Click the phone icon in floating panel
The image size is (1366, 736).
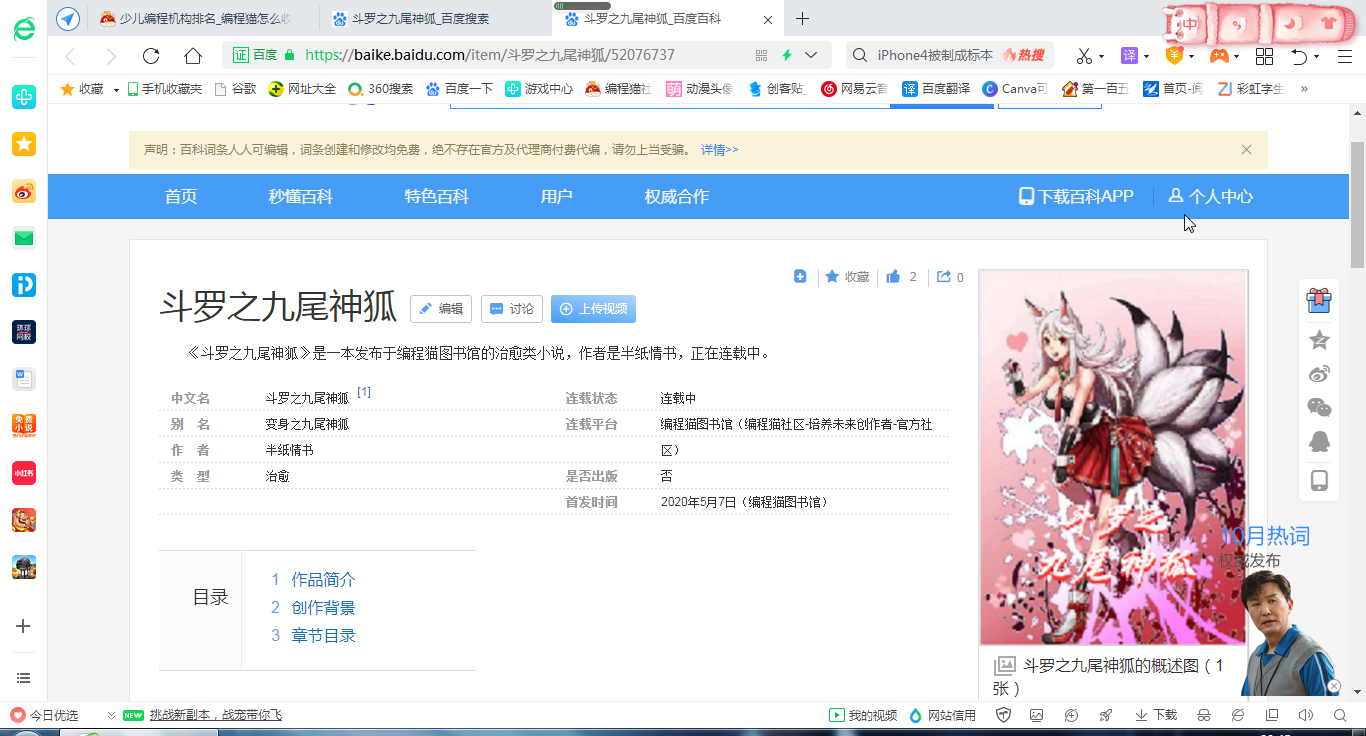(x=1319, y=481)
